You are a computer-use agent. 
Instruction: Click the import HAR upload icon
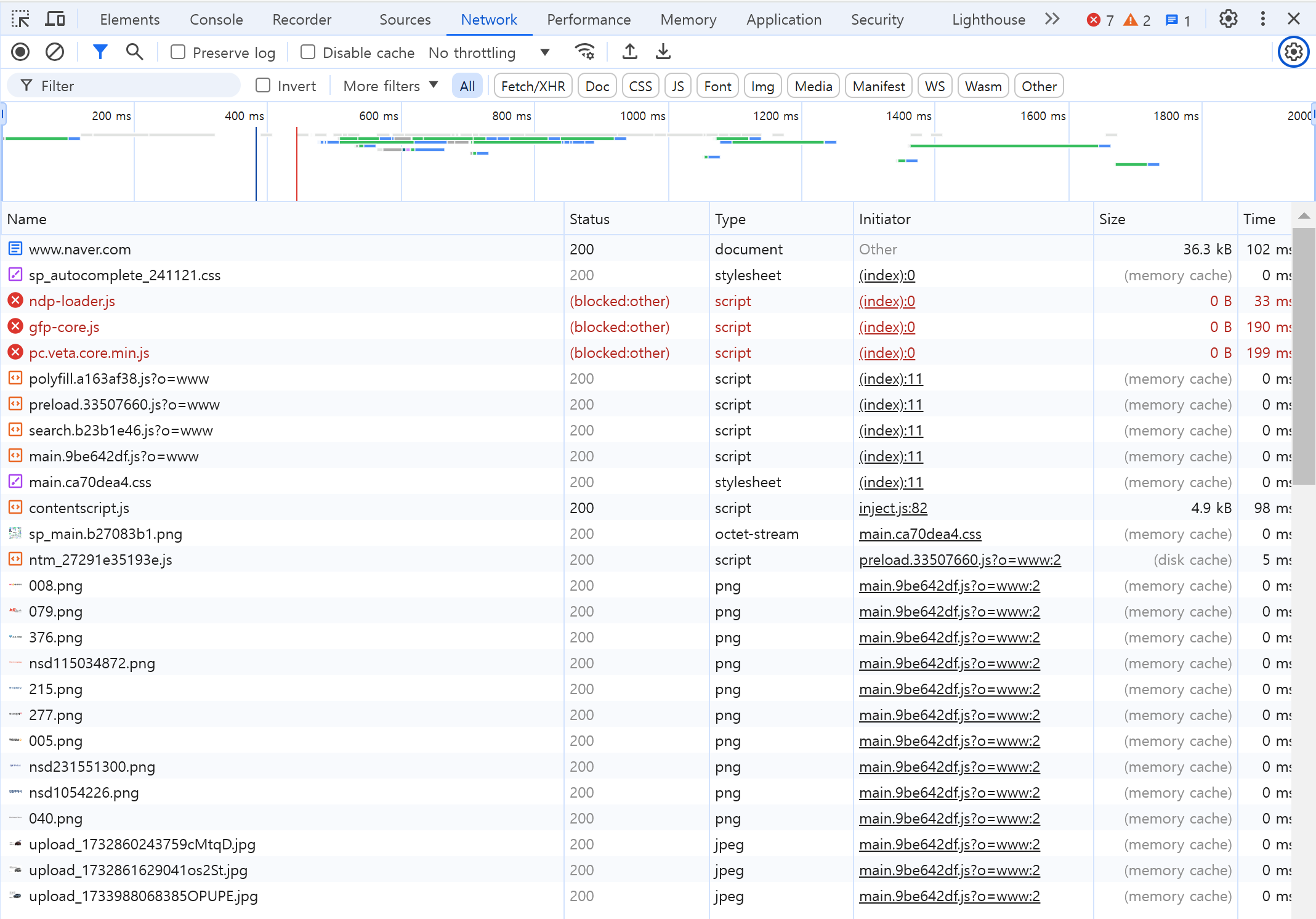629,52
